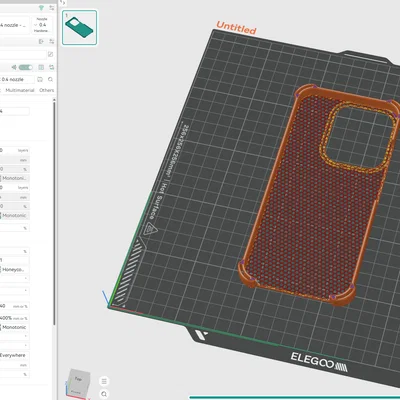Select plate 1 thumbnail

coord(80,27)
